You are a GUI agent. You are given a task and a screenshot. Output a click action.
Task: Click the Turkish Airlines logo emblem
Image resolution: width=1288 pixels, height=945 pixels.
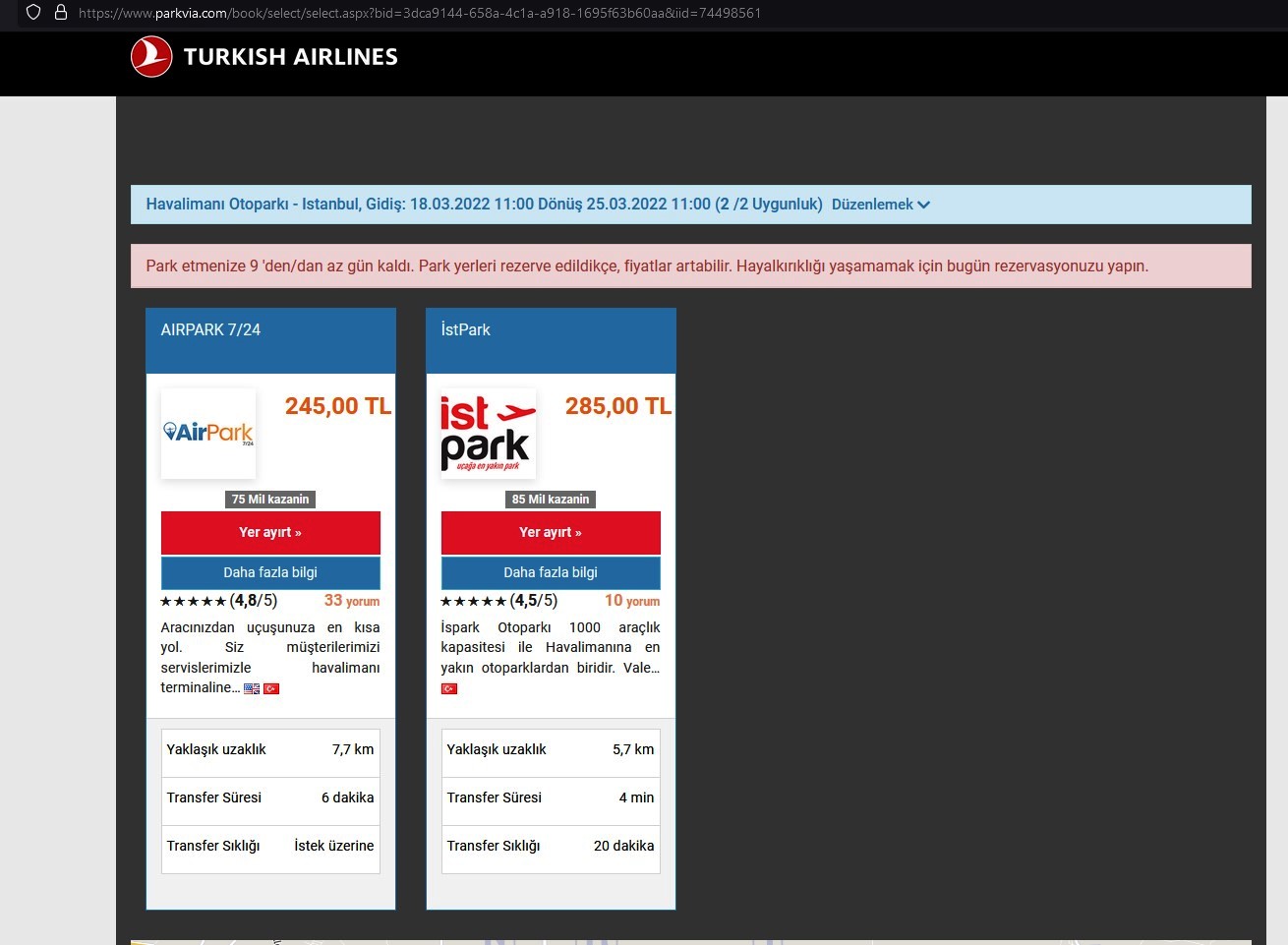151,56
